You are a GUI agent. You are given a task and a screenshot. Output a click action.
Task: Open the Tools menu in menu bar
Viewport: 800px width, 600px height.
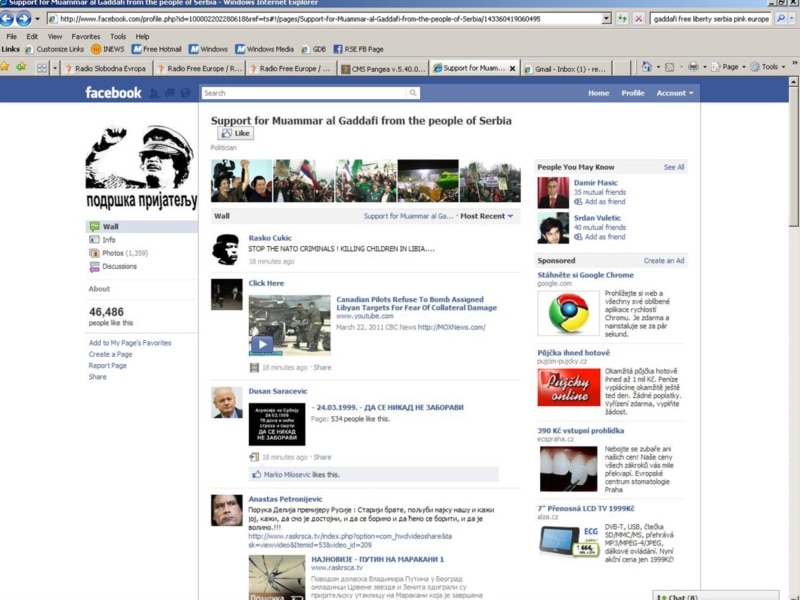118,36
